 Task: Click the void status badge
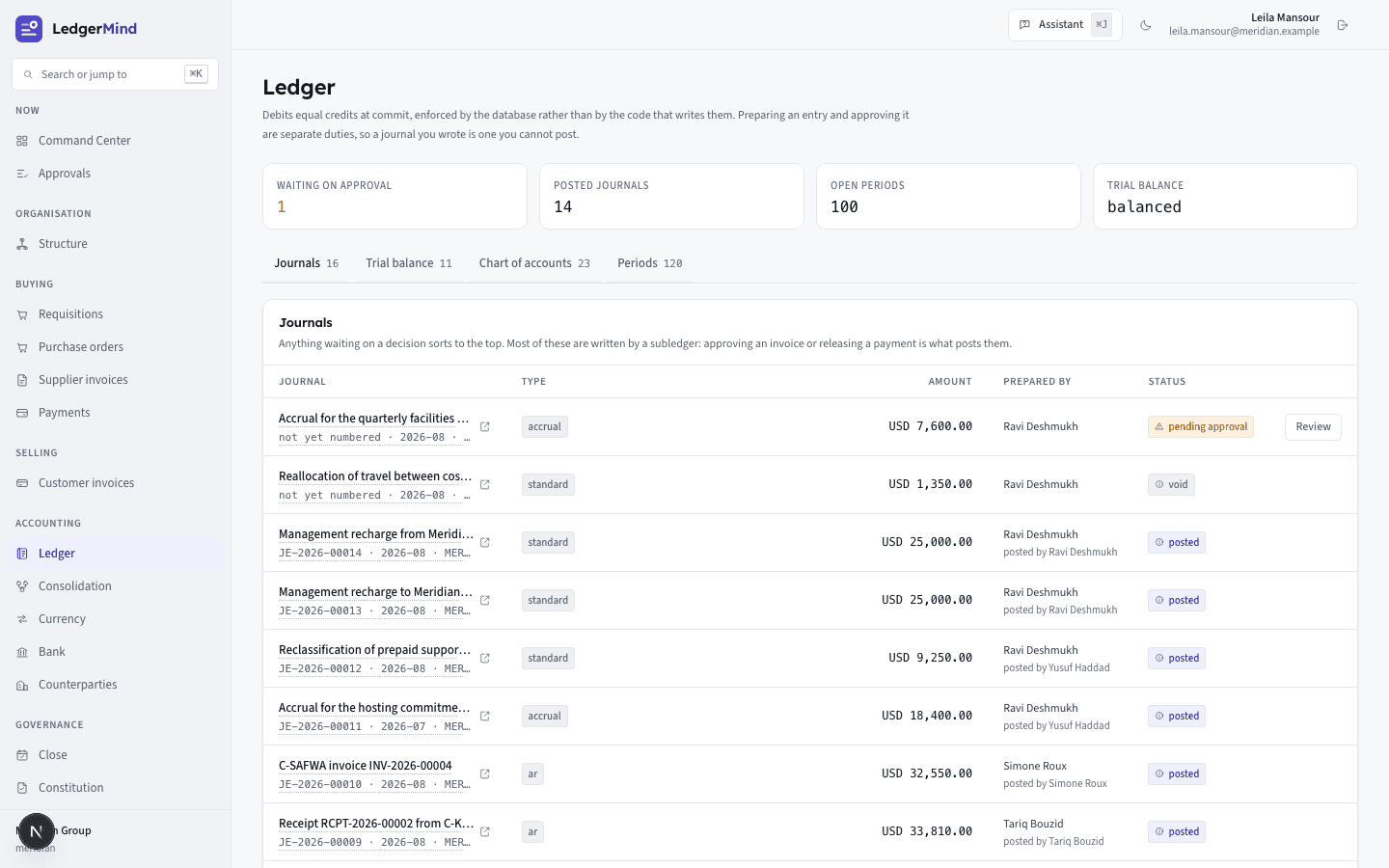click(x=1171, y=484)
